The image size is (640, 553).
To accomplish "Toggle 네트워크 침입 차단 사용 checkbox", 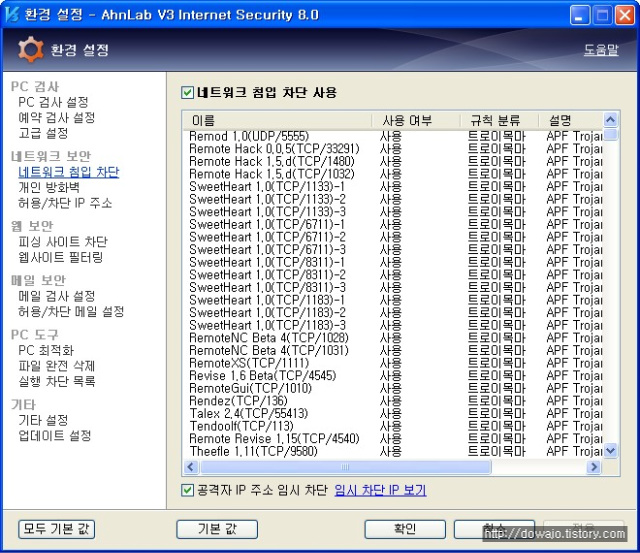I will (x=187, y=92).
